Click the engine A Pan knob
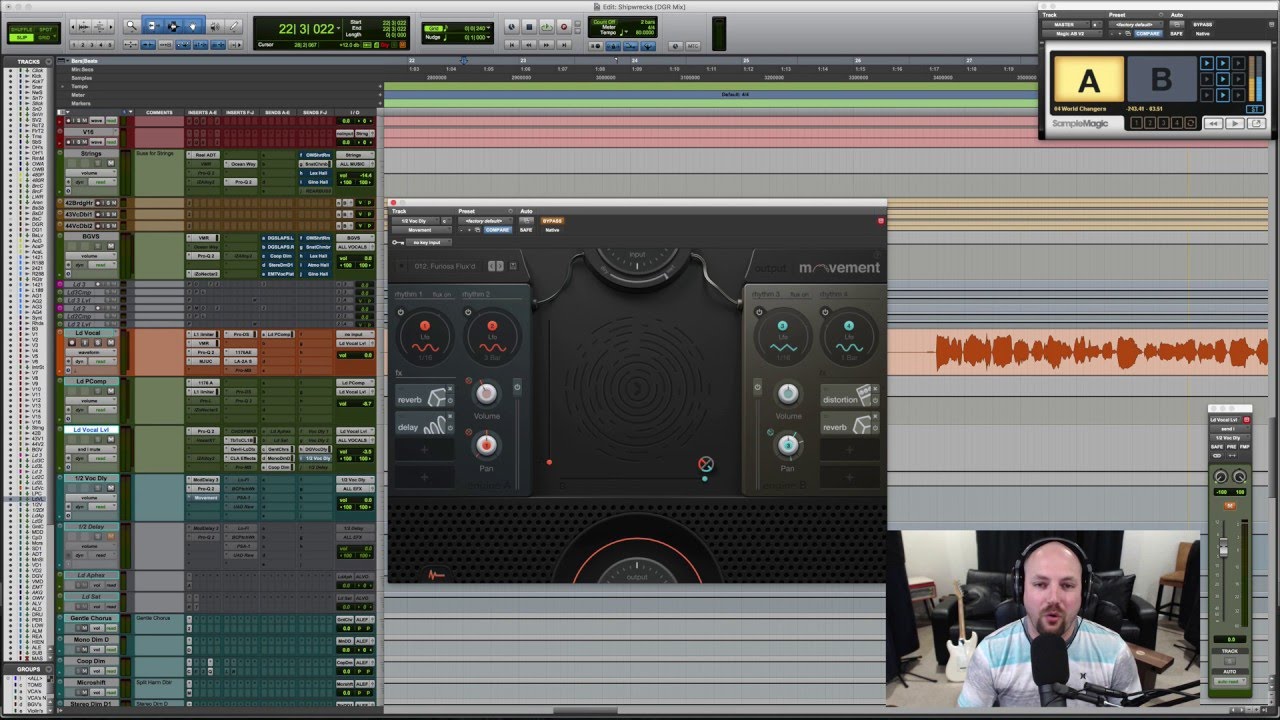The height and width of the screenshot is (720, 1280). tap(486, 444)
